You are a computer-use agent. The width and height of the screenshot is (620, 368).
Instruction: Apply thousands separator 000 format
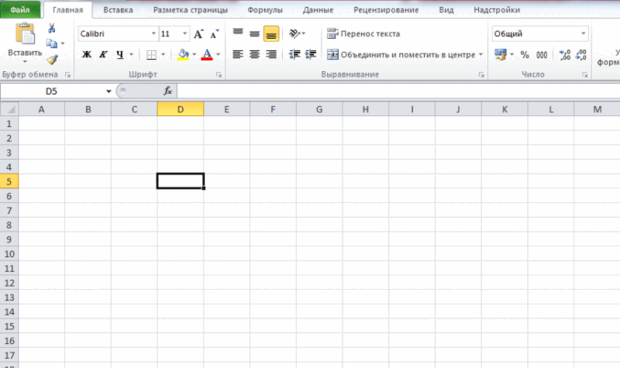point(542,55)
